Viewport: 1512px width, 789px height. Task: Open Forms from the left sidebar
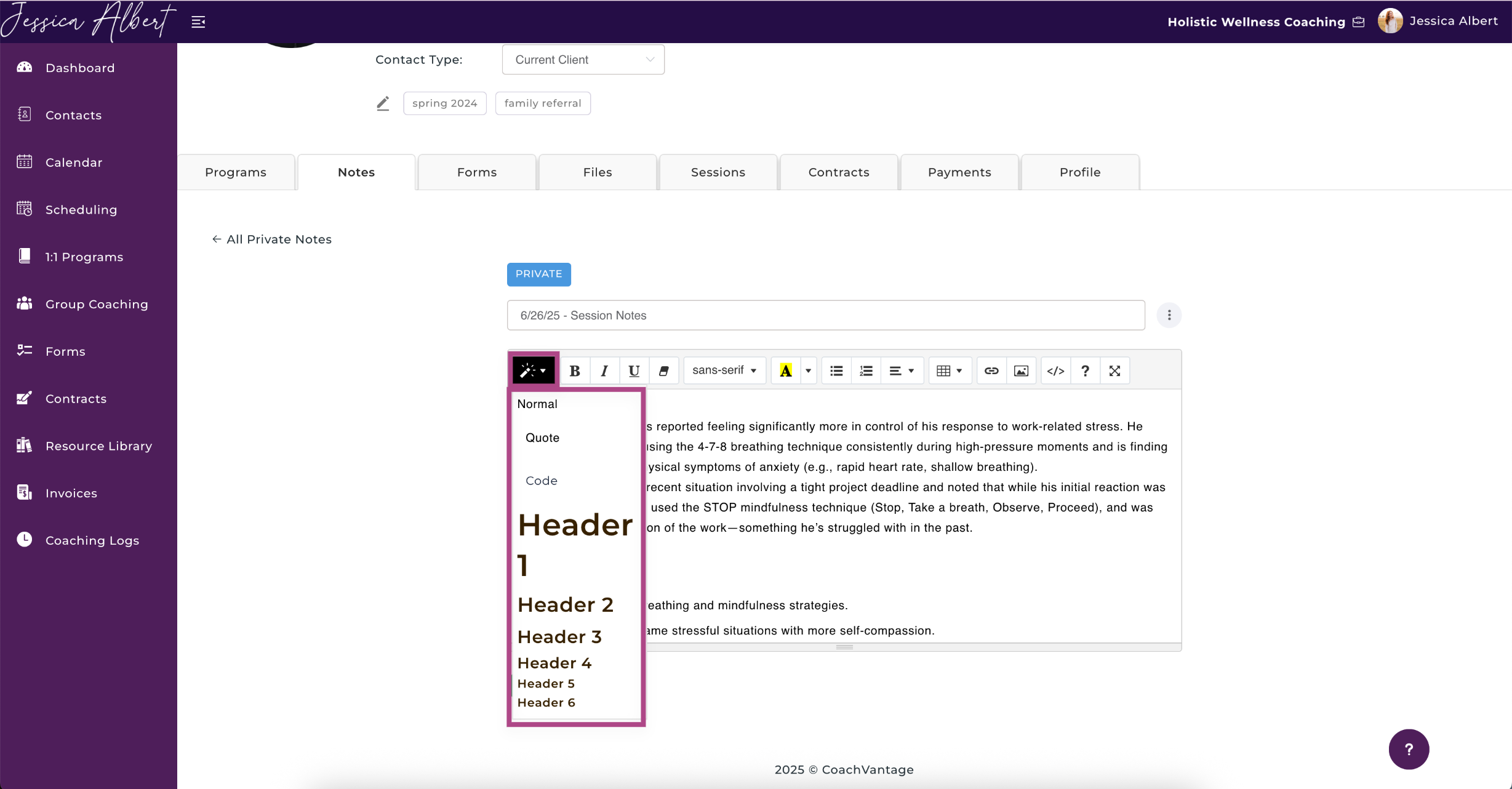(65, 351)
